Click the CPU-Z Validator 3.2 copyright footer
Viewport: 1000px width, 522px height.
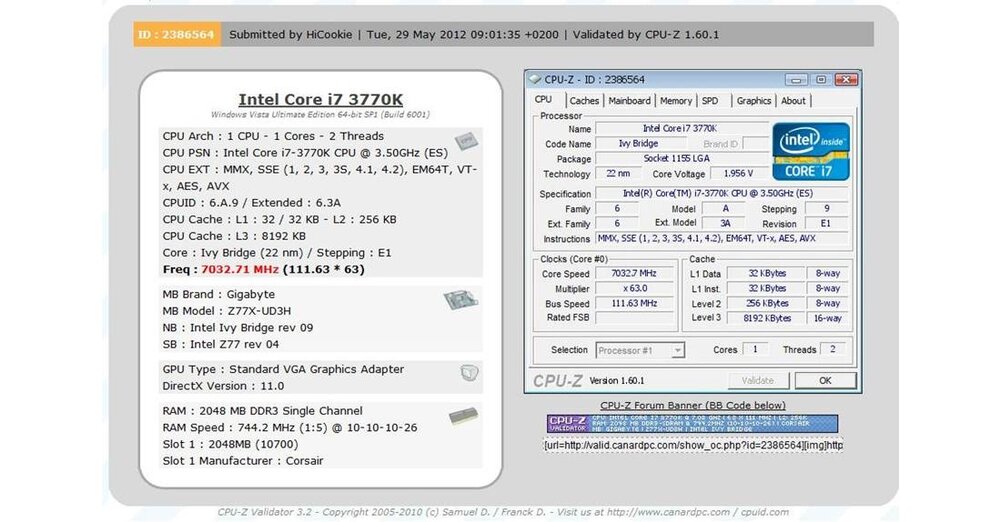click(x=503, y=512)
